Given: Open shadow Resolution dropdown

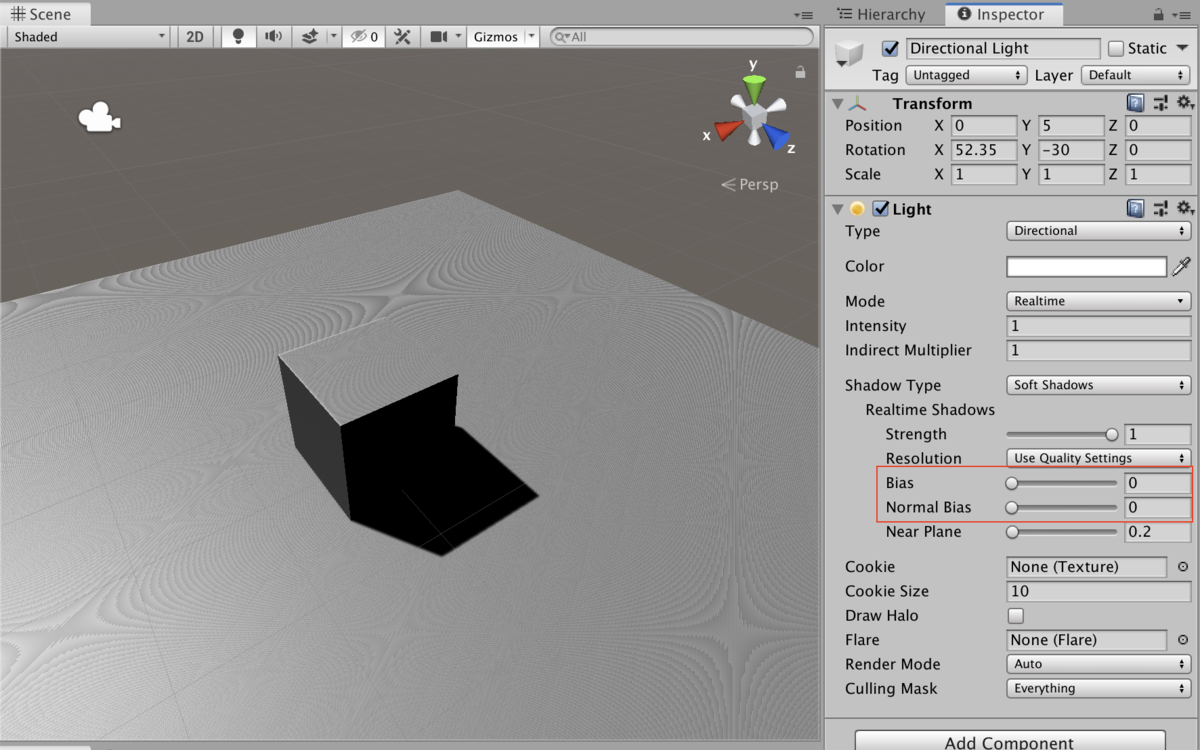Looking at the screenshot, I should pos(1098,458).
